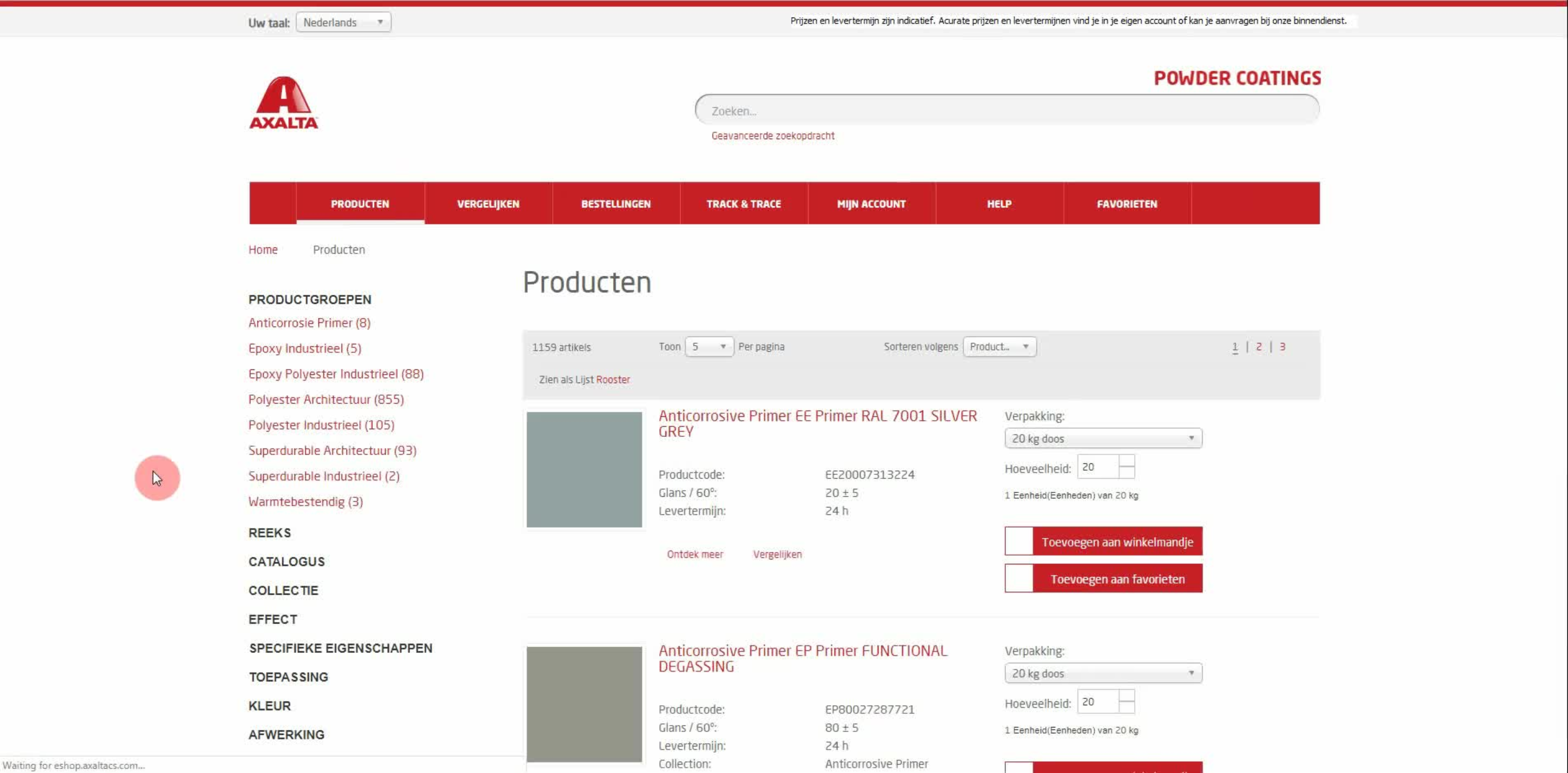Filter by Anticorrosie Primer (8)
The image size is (1568, 773).
pyautogui.click(x=309, y=323)
